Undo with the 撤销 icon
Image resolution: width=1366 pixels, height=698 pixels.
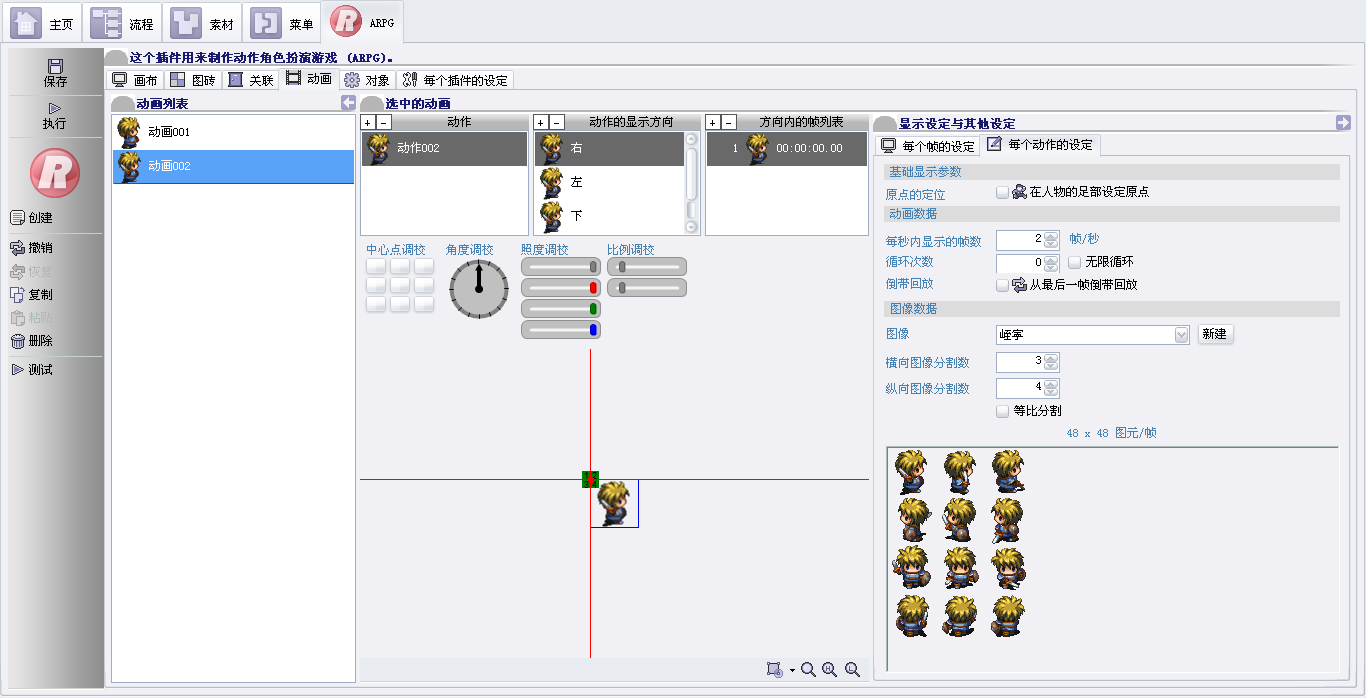tap(17, 248)
